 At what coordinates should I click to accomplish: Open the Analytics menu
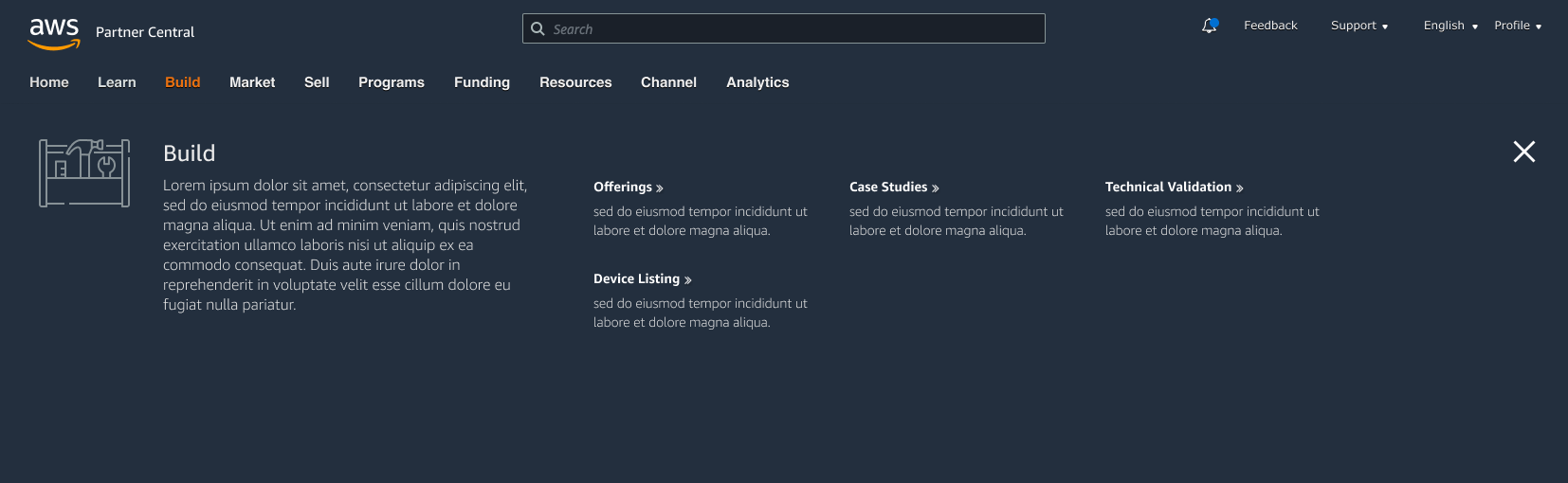(757, 82)
